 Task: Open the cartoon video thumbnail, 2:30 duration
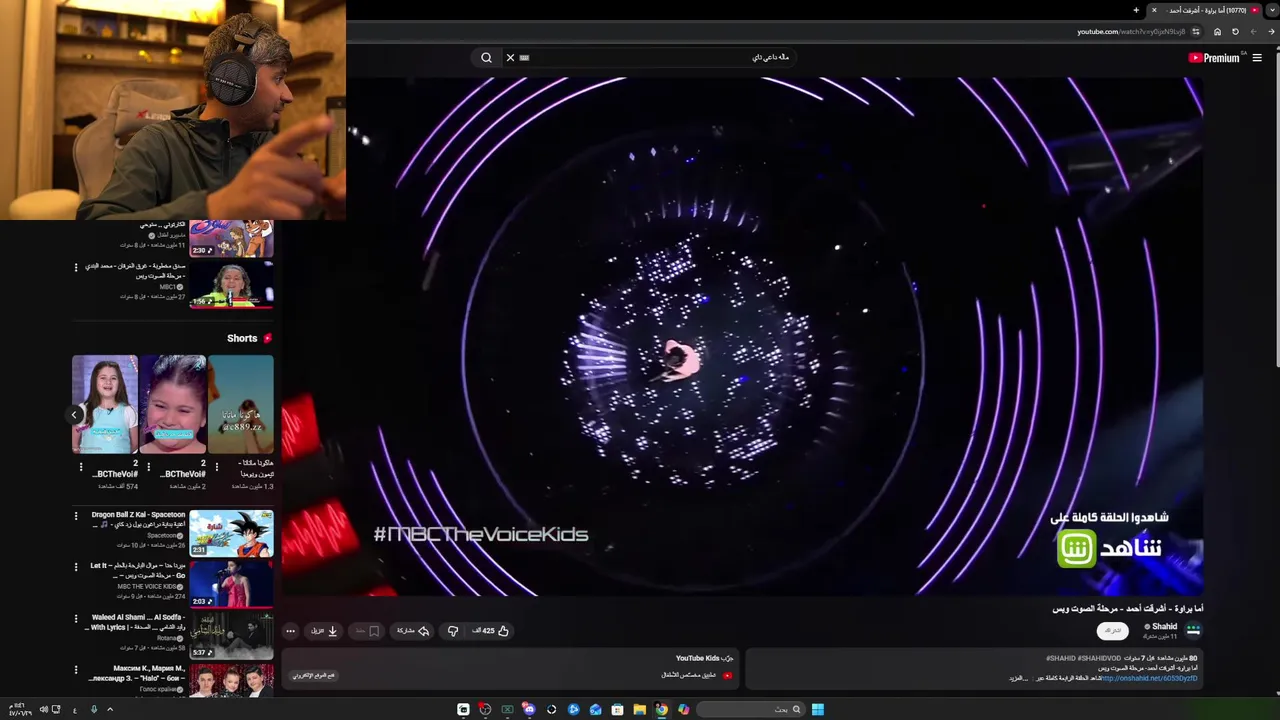pos(231,238)
